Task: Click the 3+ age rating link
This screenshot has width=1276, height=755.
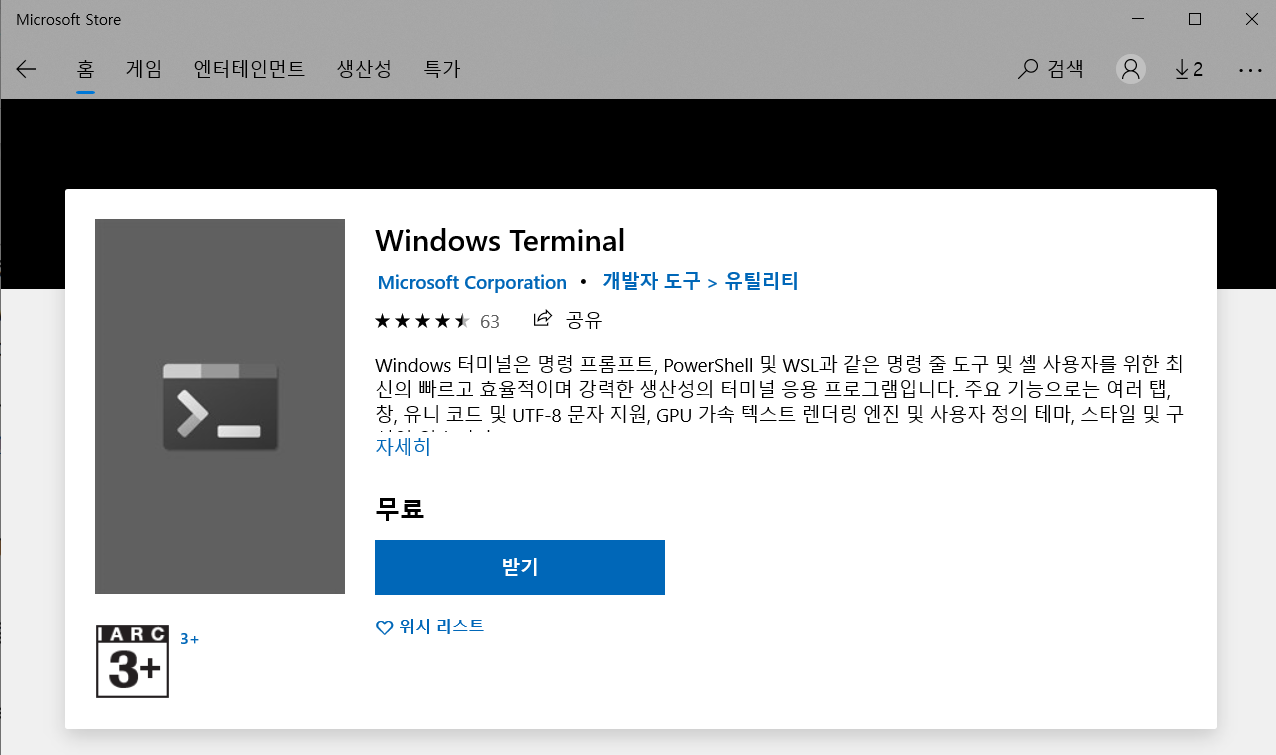Action: (x=190, y=638)
